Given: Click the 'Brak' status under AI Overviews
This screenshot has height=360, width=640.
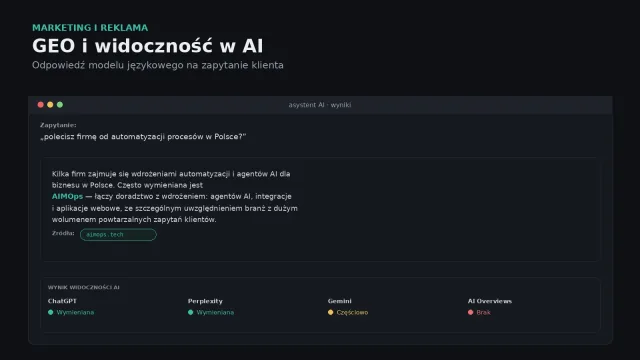Looking at the screenshot, I should pos(483,313).
